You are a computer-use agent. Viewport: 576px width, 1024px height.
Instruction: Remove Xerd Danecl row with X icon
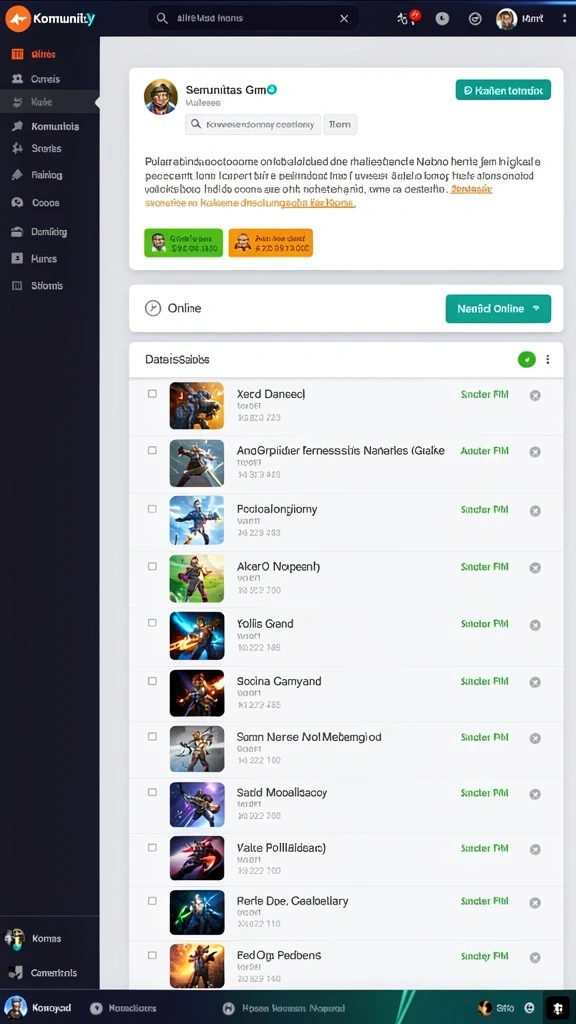click(535, 395)
